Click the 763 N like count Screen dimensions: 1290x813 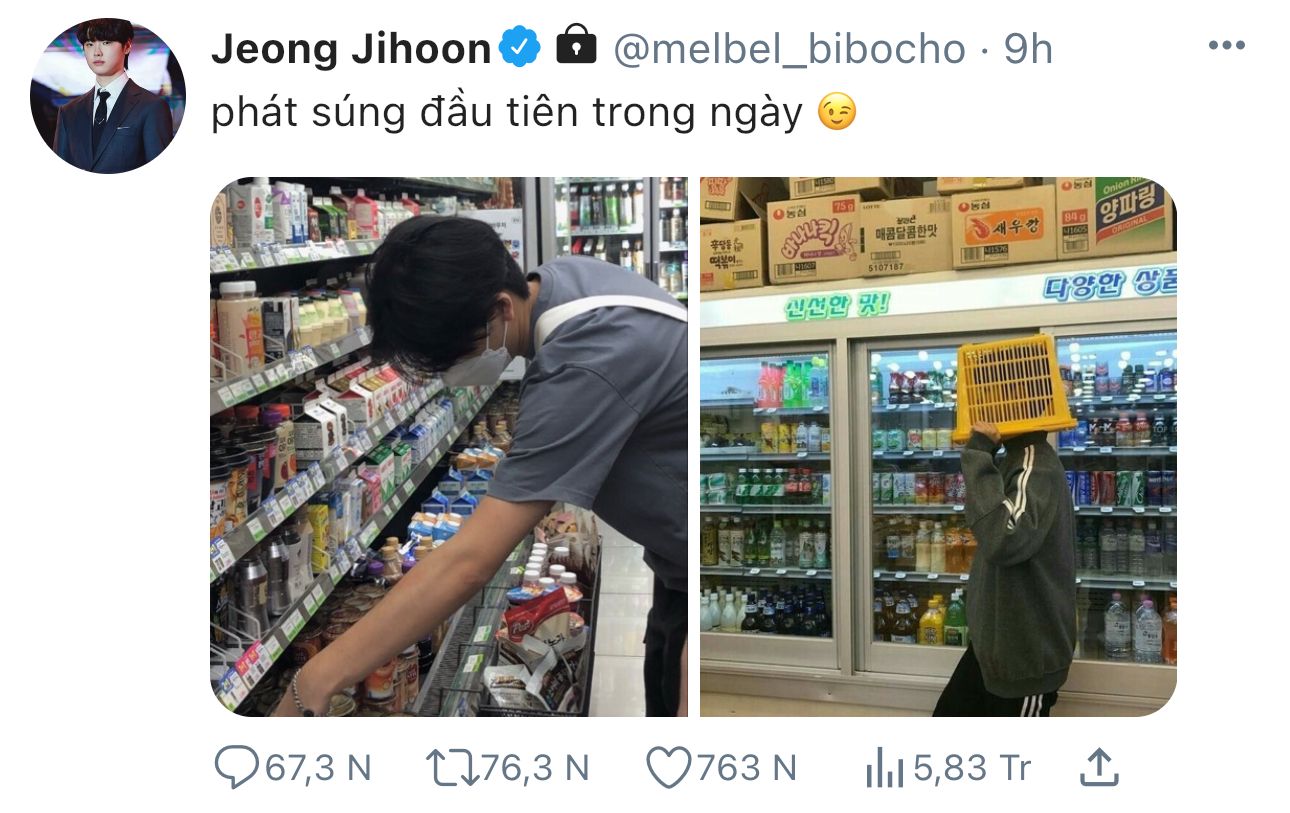click(x=746, y=768)
